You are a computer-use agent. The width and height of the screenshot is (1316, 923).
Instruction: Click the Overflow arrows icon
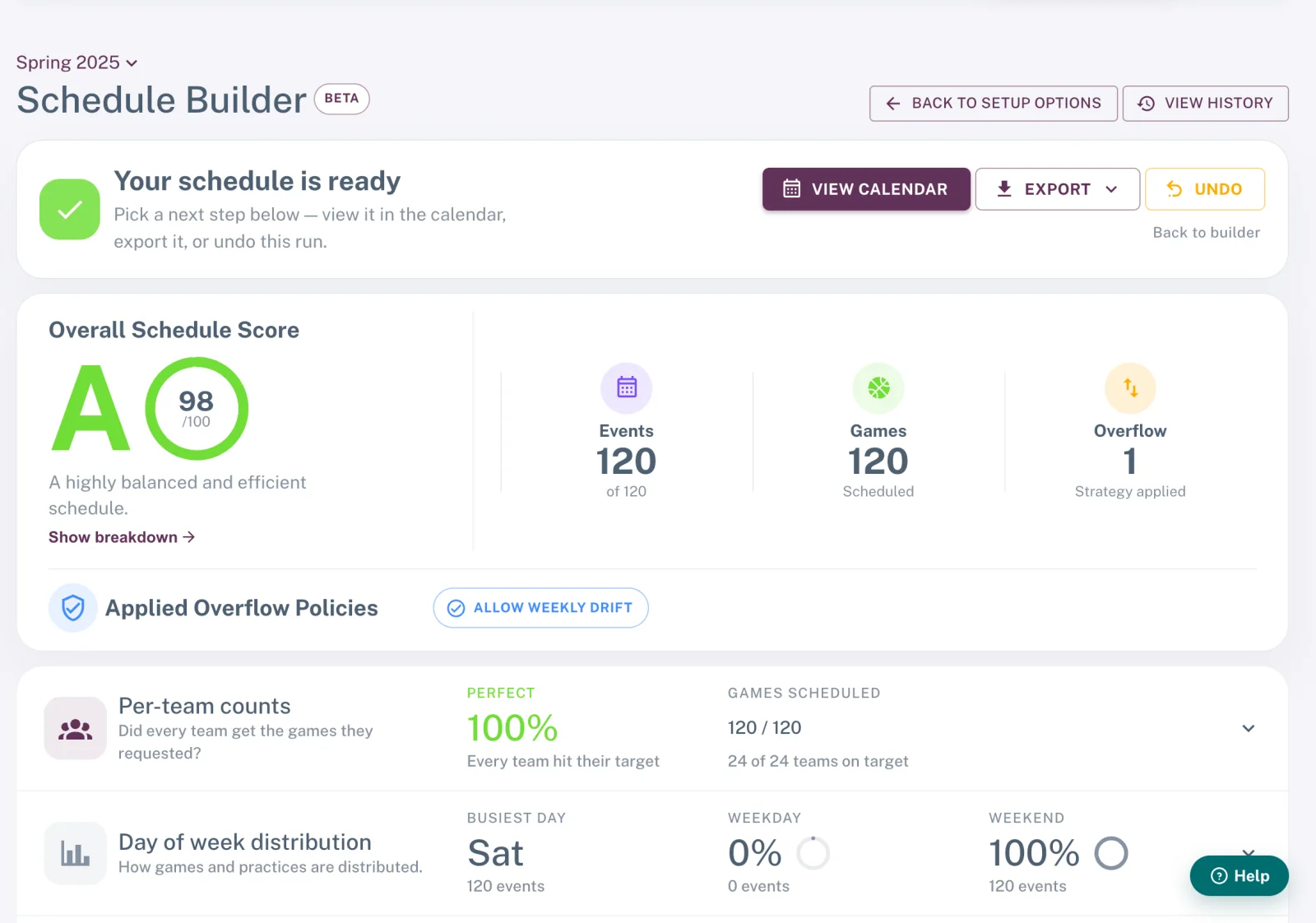click(x=1130, y=387)
